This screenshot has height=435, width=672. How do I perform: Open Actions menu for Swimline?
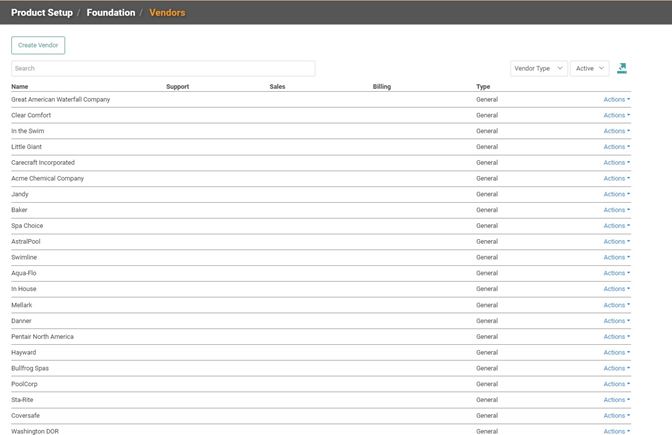pyautogui.click(x=617, y=258)
